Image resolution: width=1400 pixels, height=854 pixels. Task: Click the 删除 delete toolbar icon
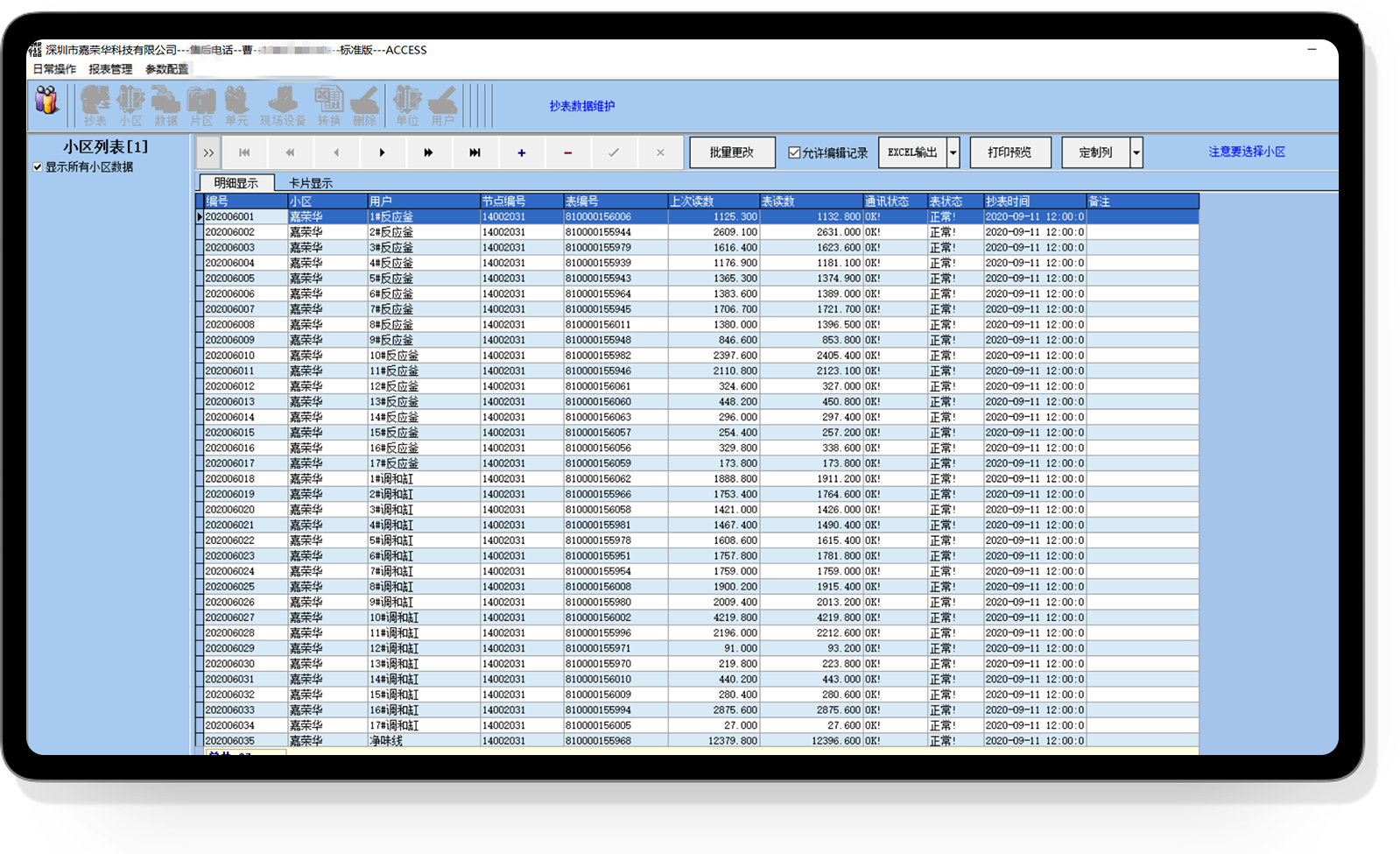[364, 106]
